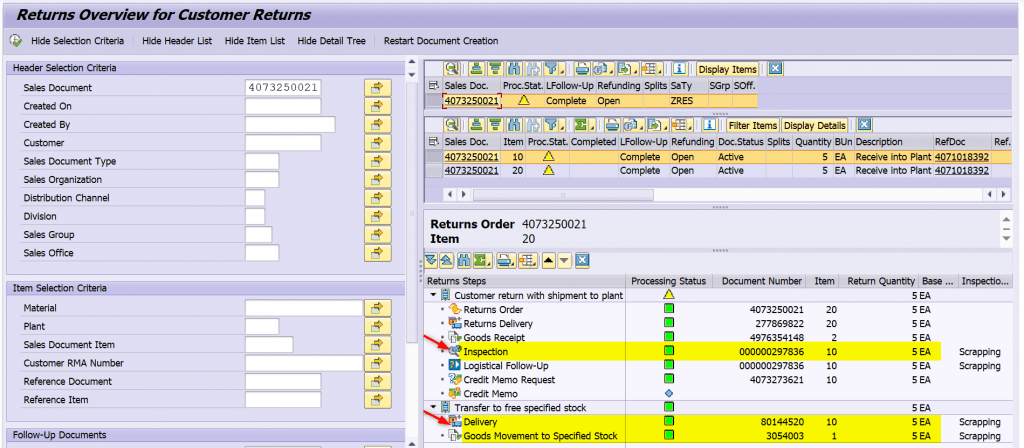Image resolution: width=1024 pixels, height=448 pixels.
Task: Select the Credit Memo Request tree row
Action: [x=509, y=379]
